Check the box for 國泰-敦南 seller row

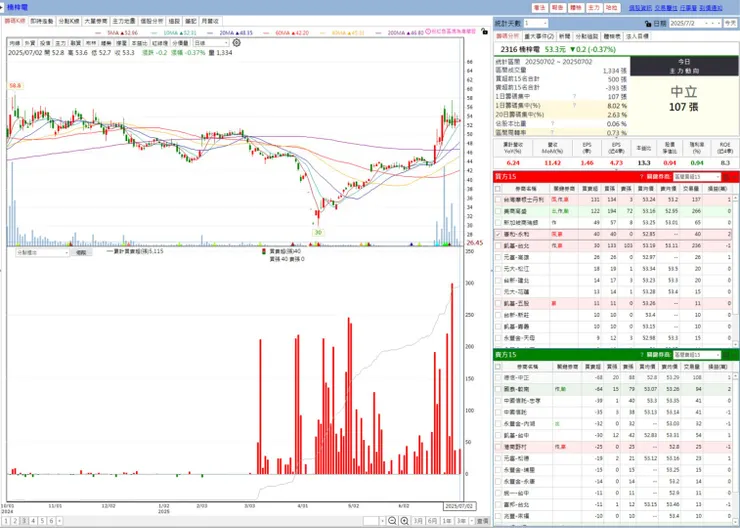[498, 389]
